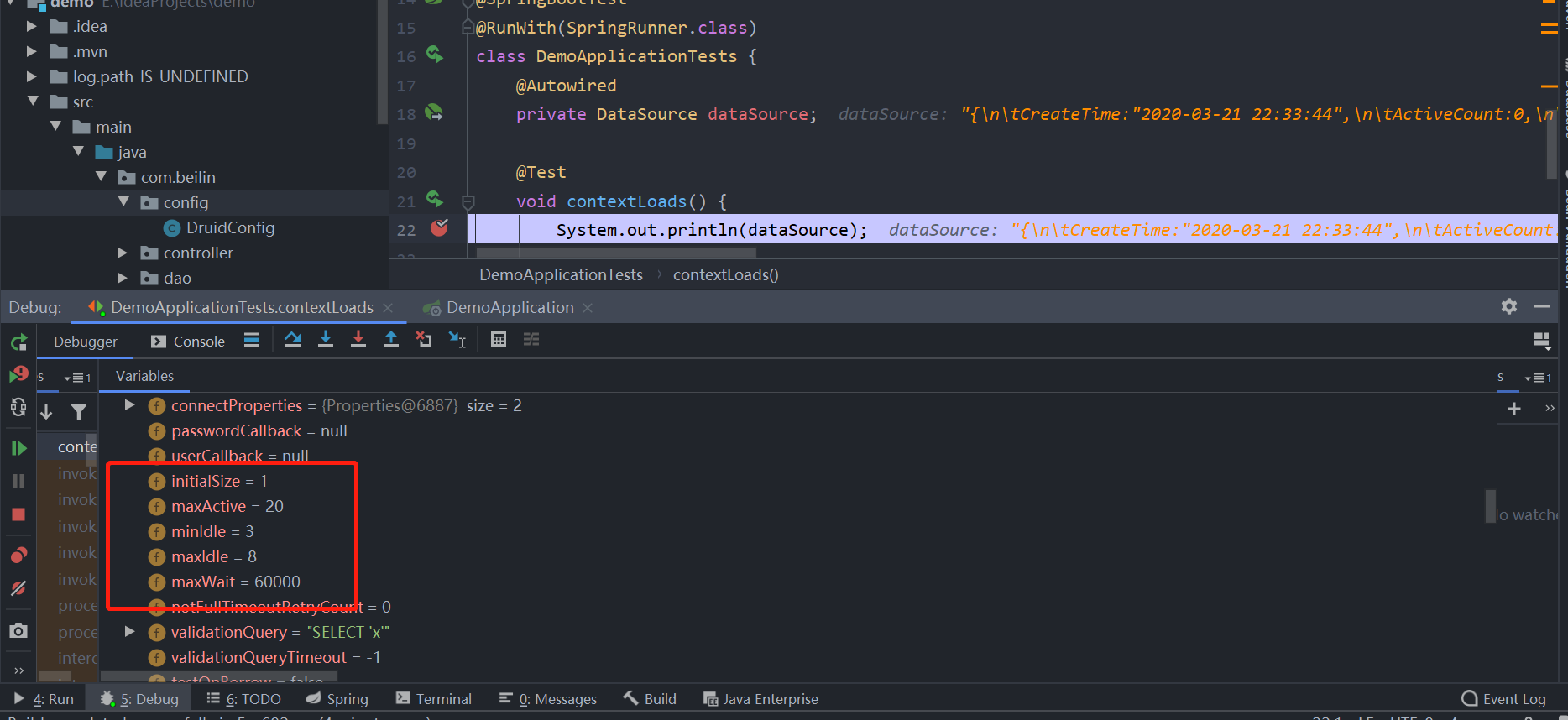
Task: Click the Trace Current Stream Chain icon
Action: 531,340
